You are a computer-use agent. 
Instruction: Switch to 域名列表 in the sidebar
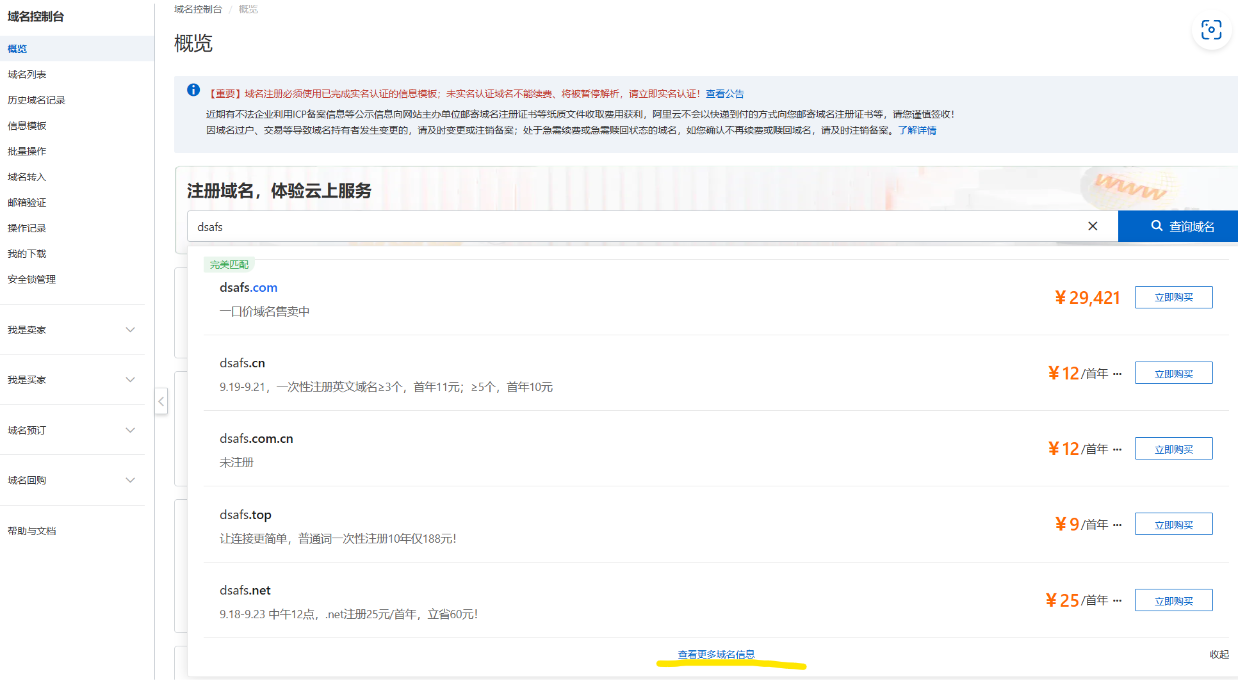(30, 73)
